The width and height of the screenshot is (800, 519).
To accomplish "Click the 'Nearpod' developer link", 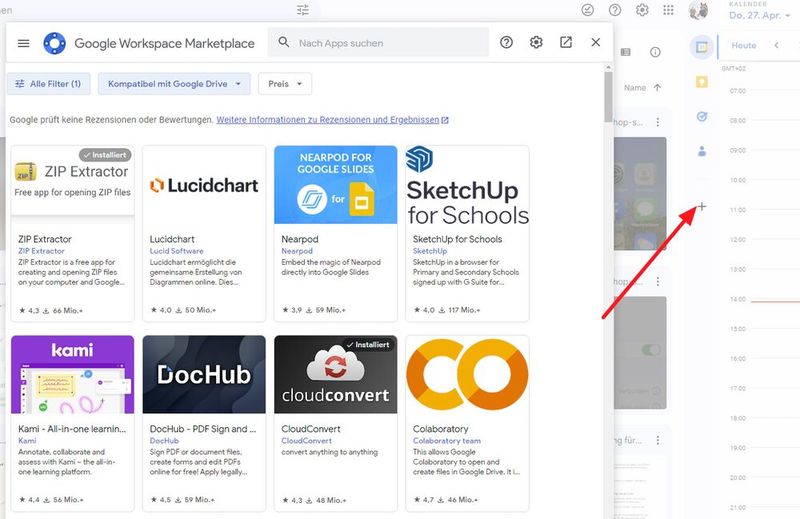I will [x=297, y=251].
